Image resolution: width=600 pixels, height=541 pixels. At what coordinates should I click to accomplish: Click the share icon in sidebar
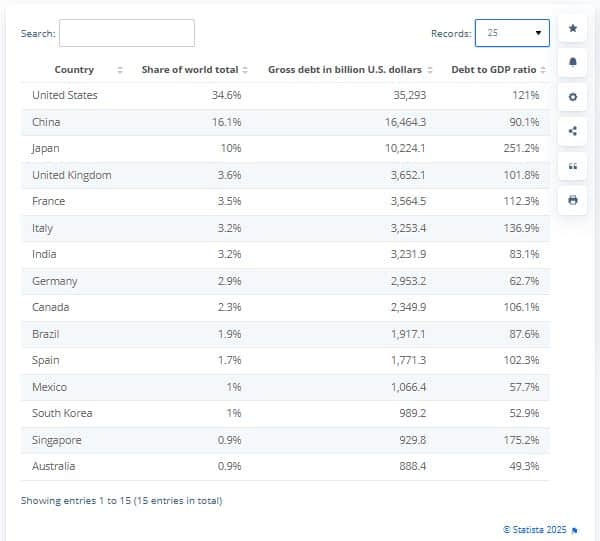tap(573, 131)
